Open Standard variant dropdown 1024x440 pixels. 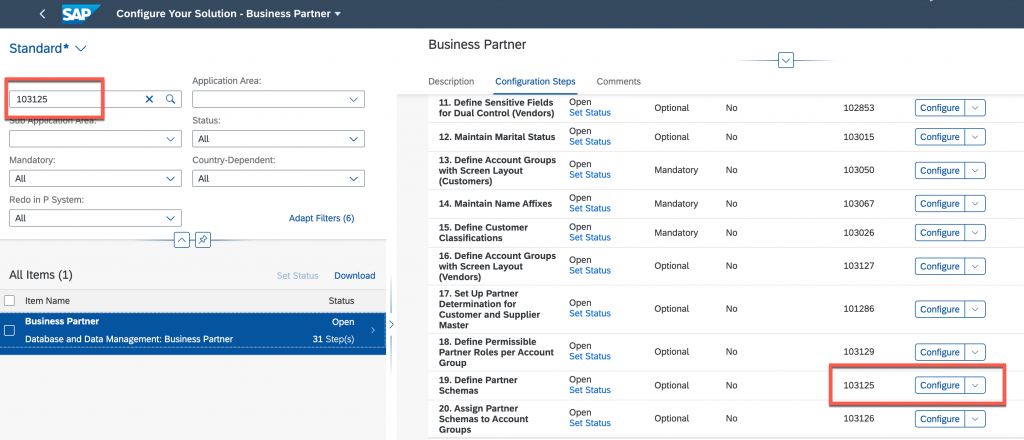coord(48,48)
